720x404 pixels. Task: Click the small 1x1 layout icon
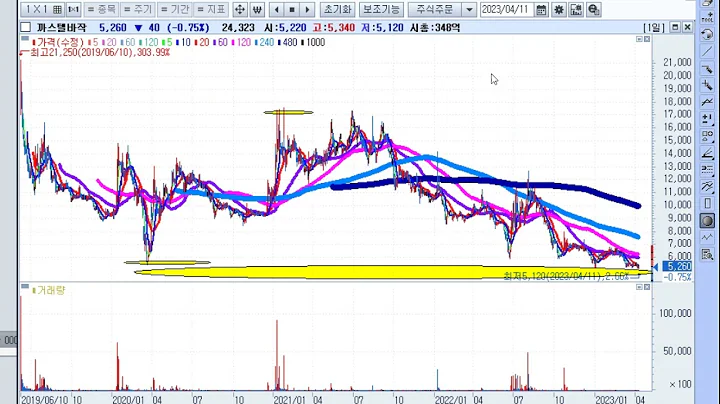tap(73, 9)
